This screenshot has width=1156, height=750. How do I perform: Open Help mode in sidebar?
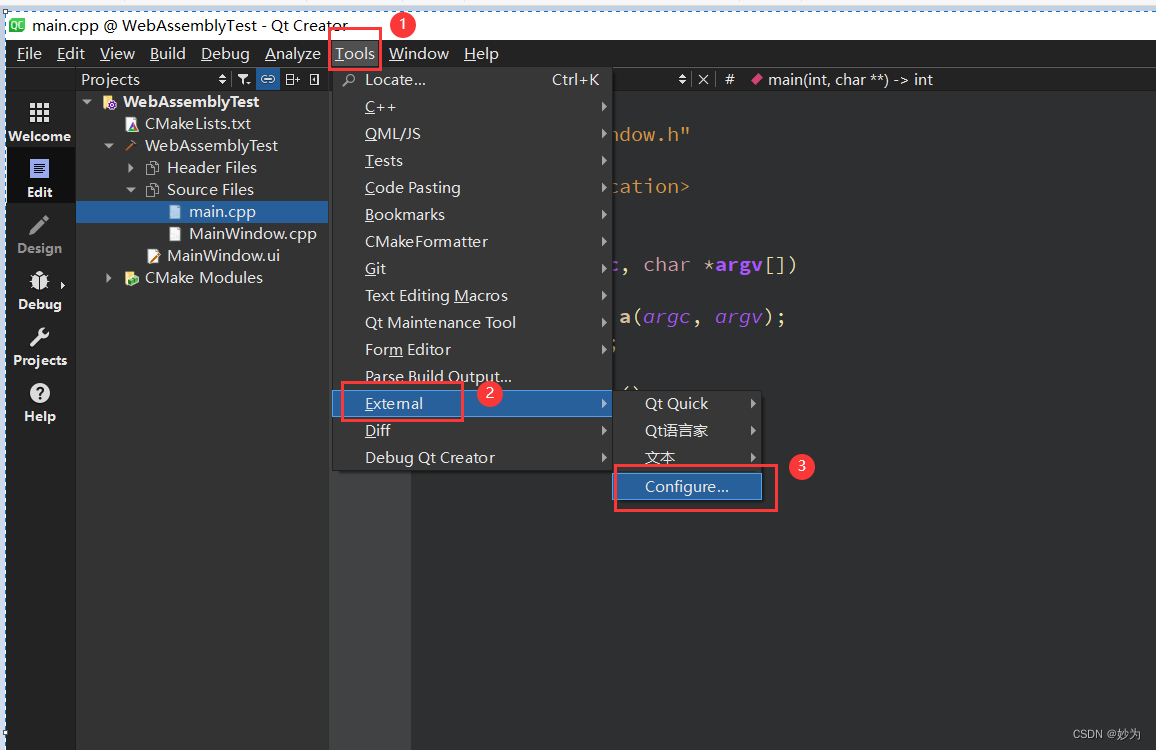click(x=39, y=403)
